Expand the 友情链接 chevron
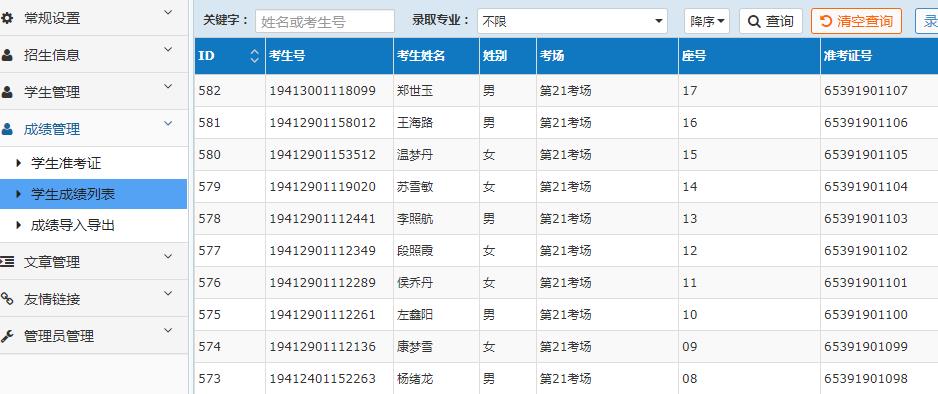This screenshot has height=394, width=938. (x=168, y=294)
